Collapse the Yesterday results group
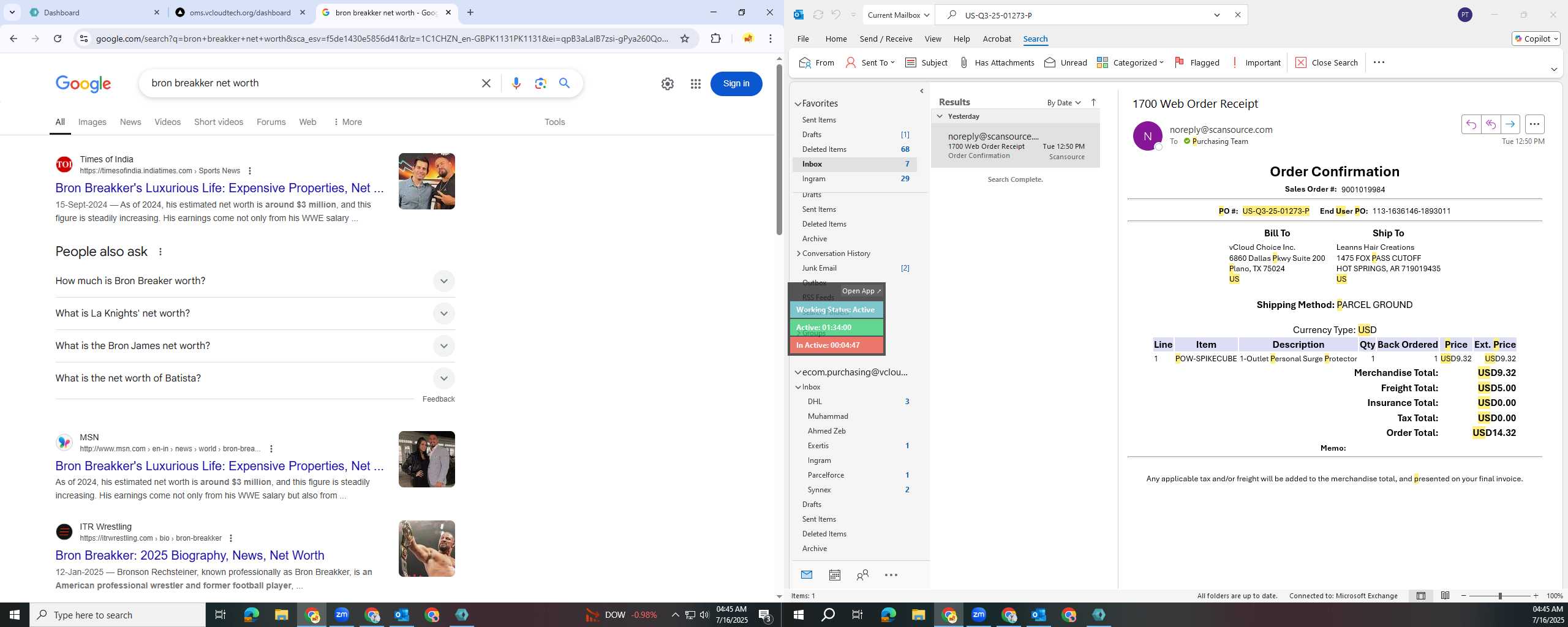 (940, 116)
